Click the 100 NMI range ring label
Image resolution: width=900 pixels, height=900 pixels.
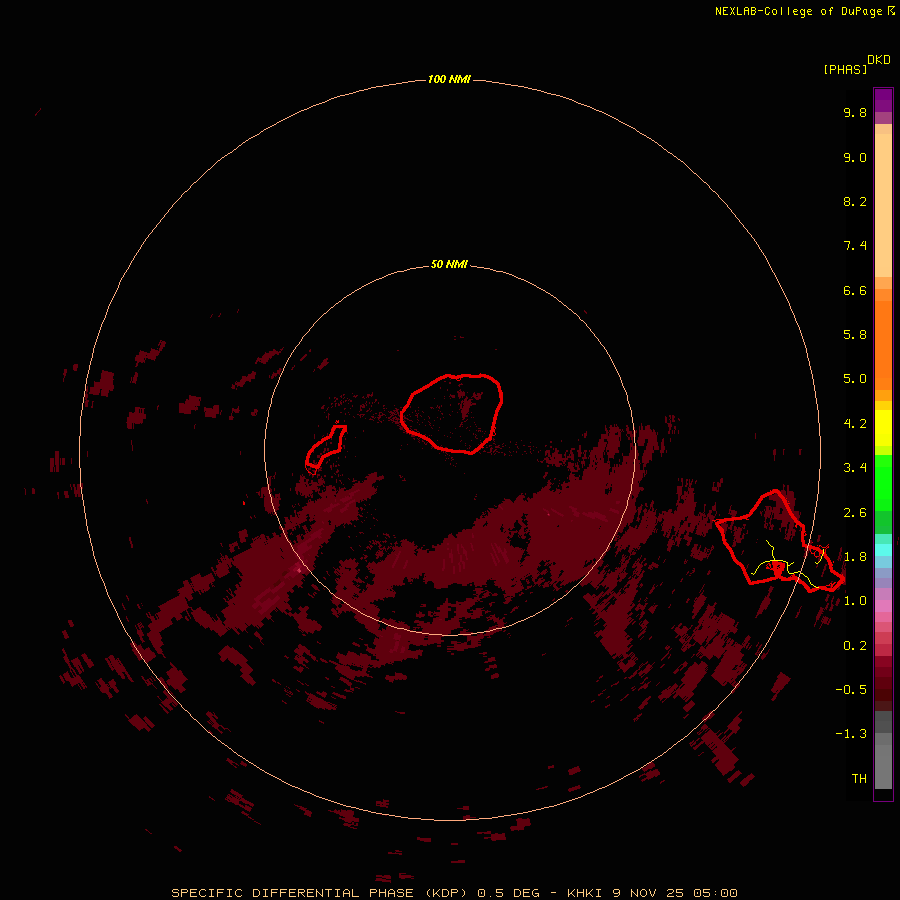(x=449, y=79)
